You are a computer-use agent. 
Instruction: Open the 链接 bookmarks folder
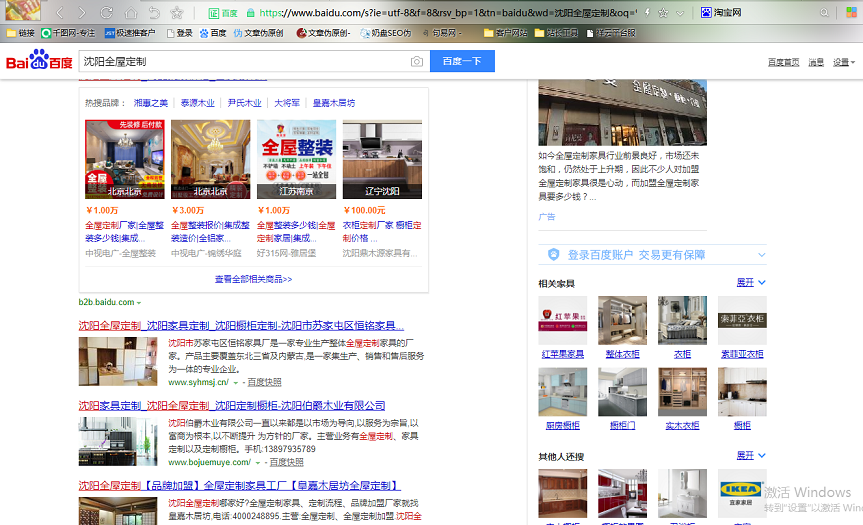click(x=20, y=33)
